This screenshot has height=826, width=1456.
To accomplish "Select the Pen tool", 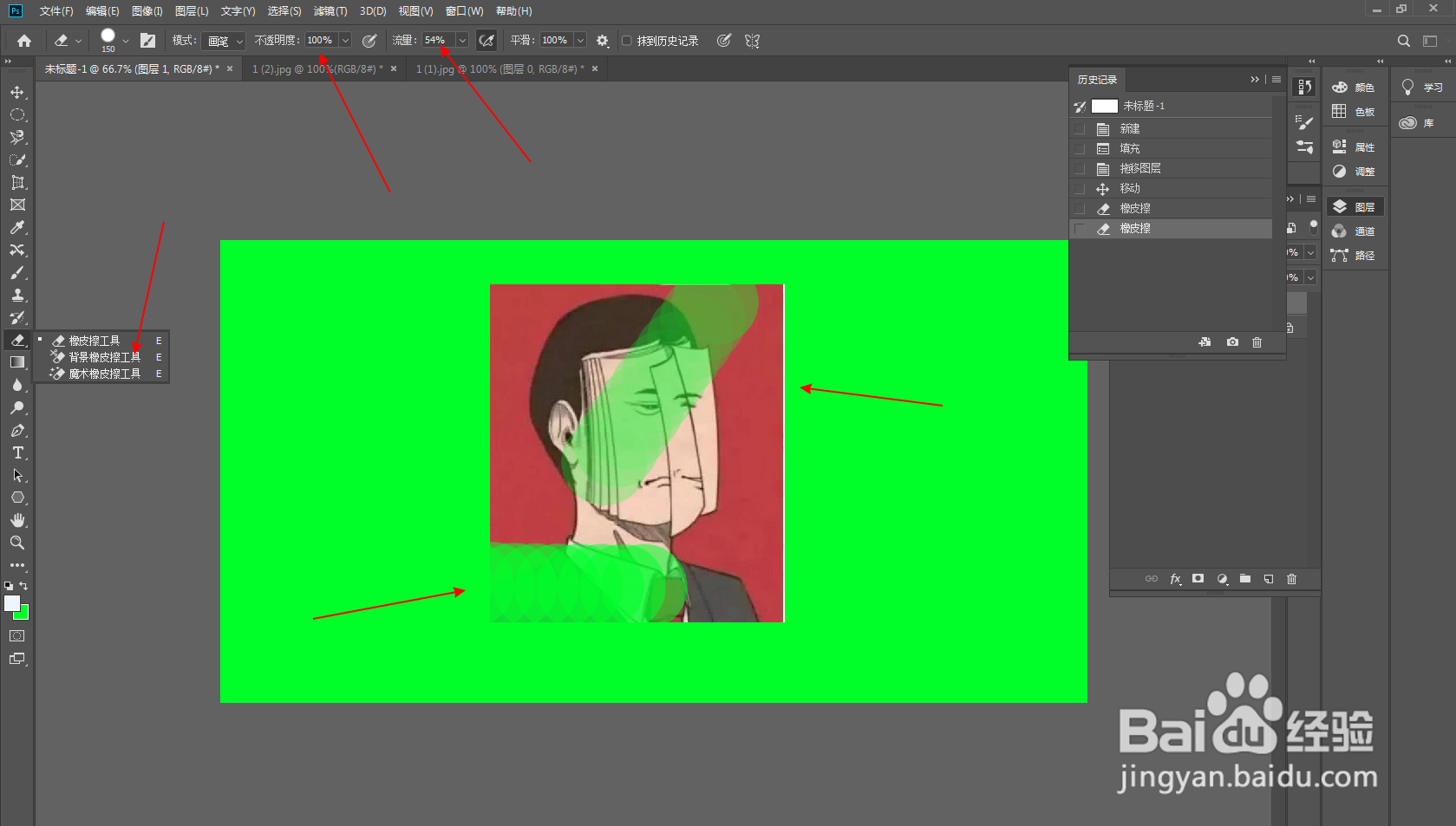I will 17,430.
